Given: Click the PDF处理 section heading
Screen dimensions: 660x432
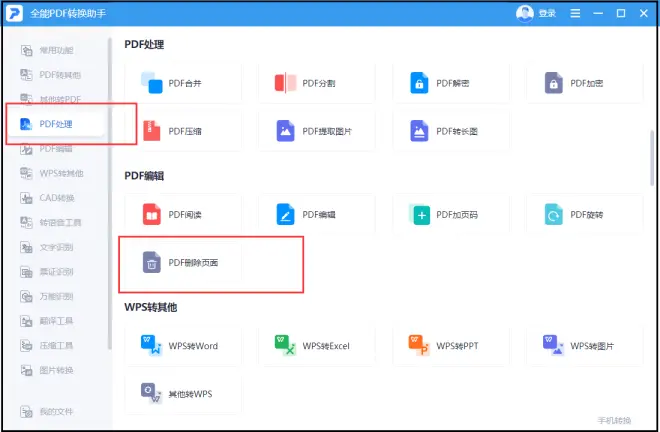Looking at the screenshot, I should point(144,45).
